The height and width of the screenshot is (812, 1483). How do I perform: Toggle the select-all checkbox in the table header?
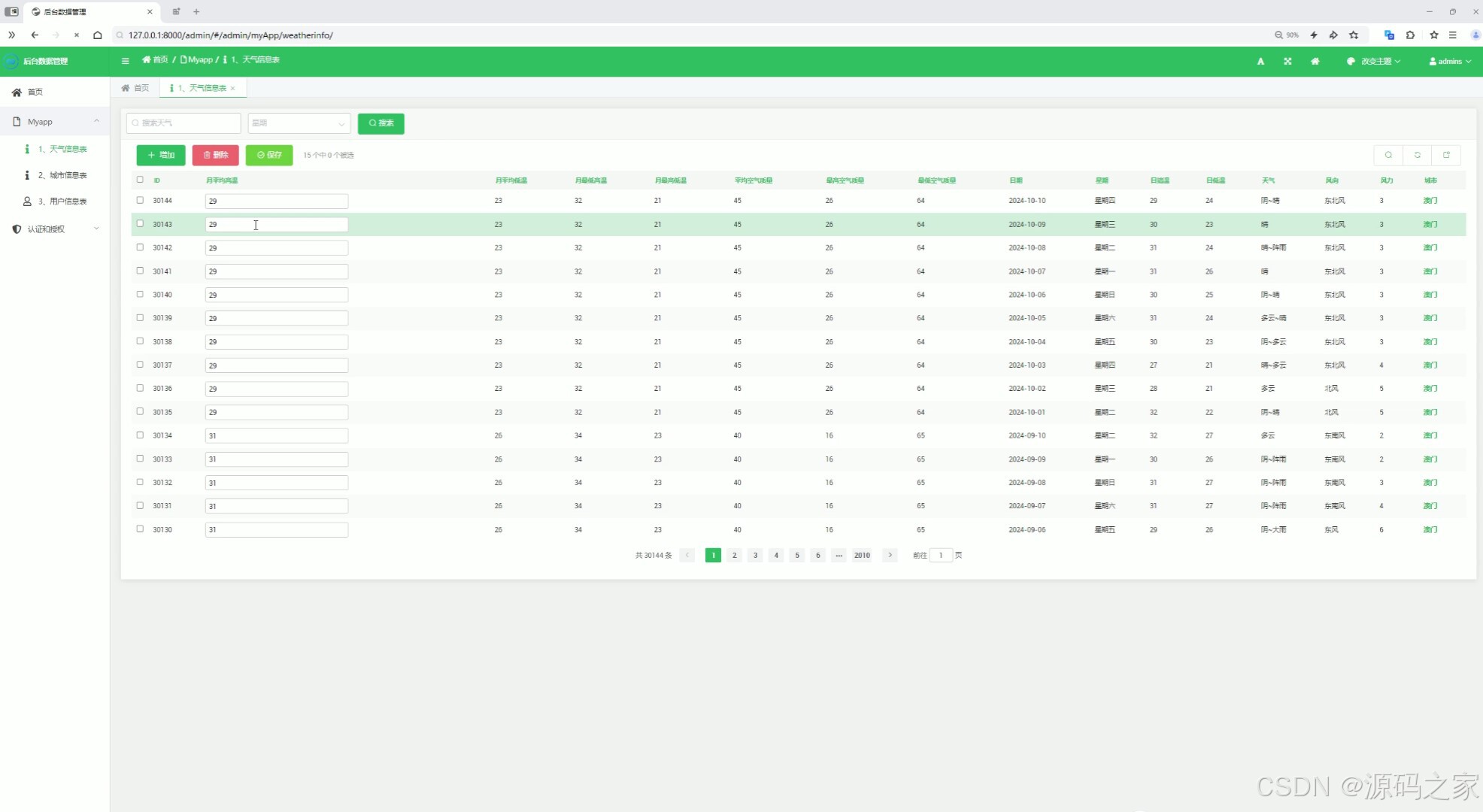(140, 180)
